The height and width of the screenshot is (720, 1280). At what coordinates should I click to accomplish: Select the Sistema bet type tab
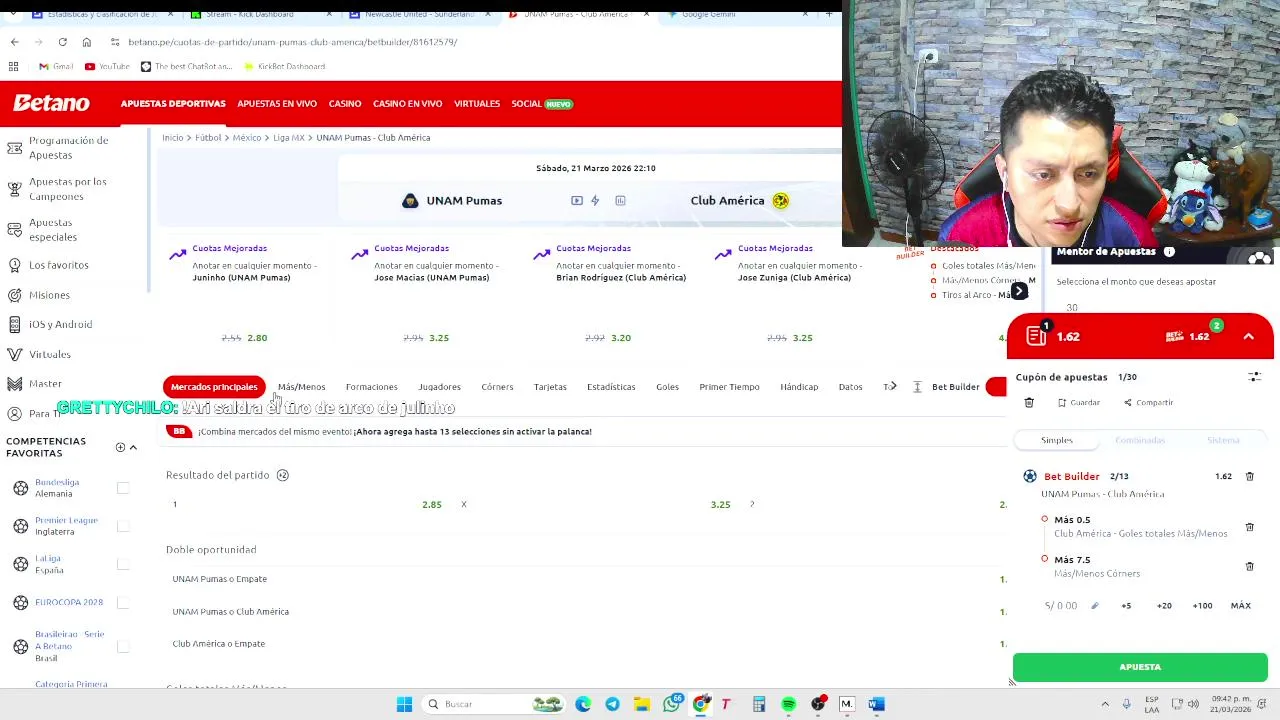coord(1223,440)
